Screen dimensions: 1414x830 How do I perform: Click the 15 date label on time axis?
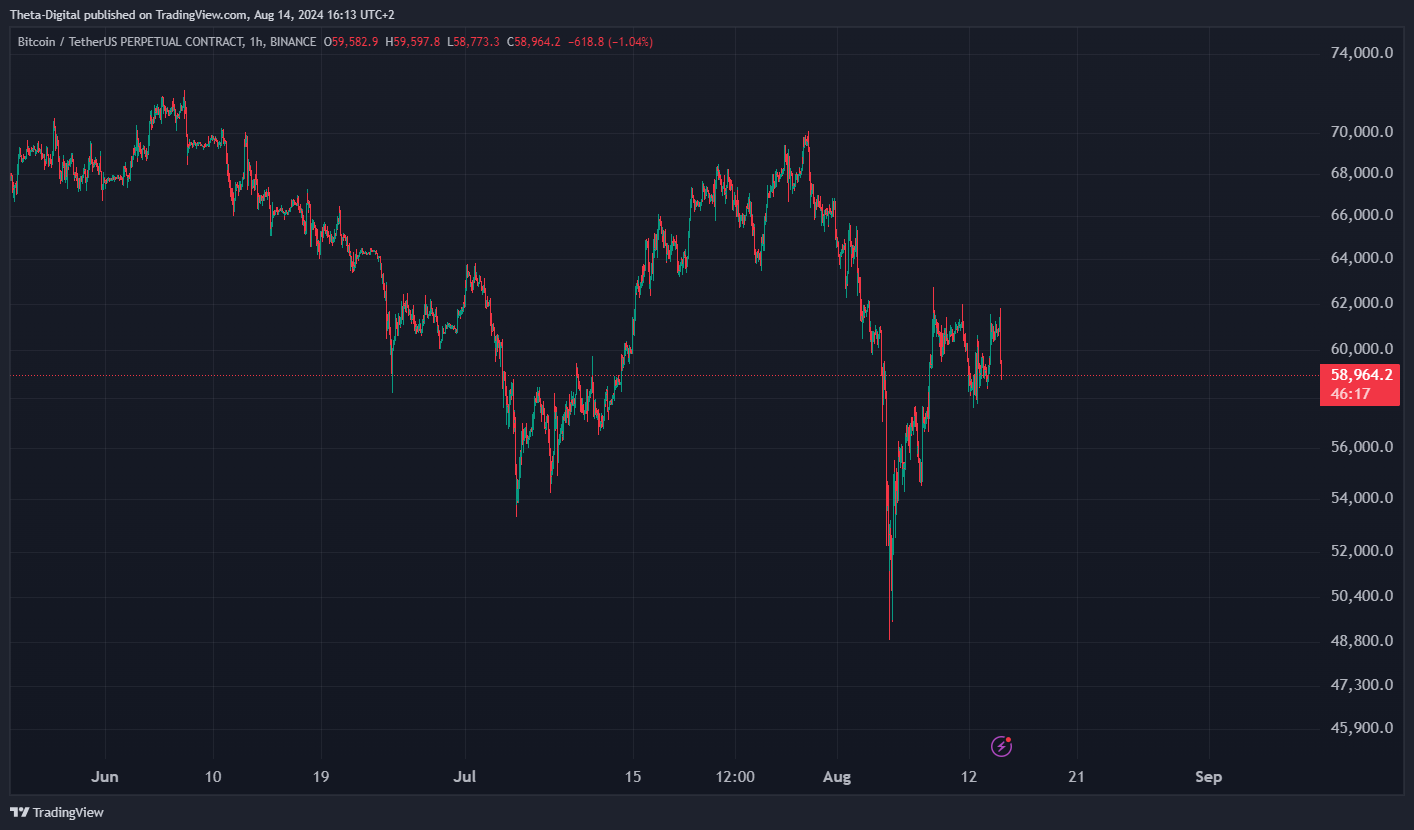[x=632, y=777]
